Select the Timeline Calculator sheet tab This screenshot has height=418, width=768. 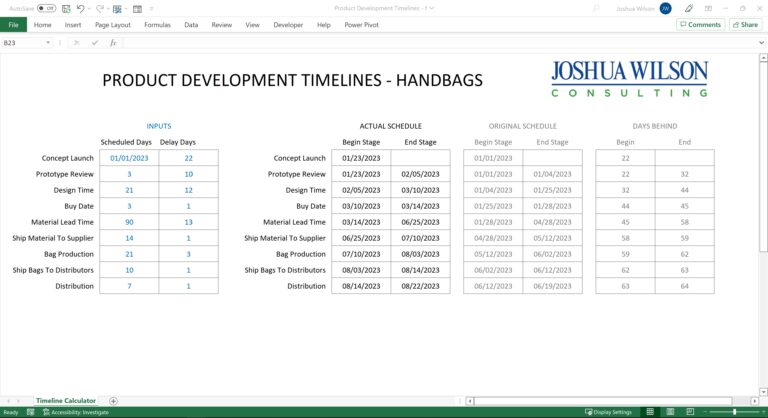(x=66, y=400)
